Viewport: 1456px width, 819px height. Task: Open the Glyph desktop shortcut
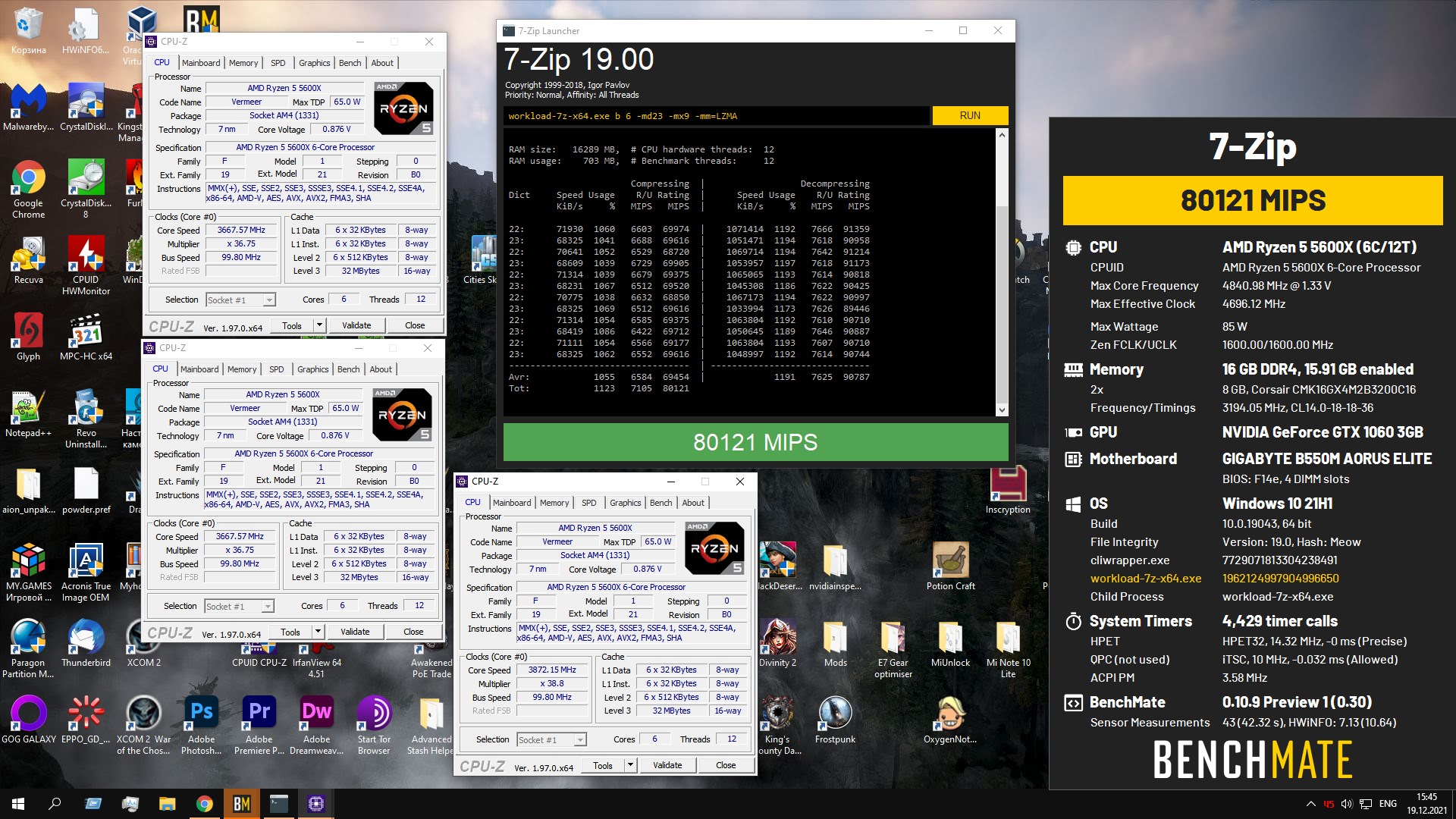click(28, 337)
